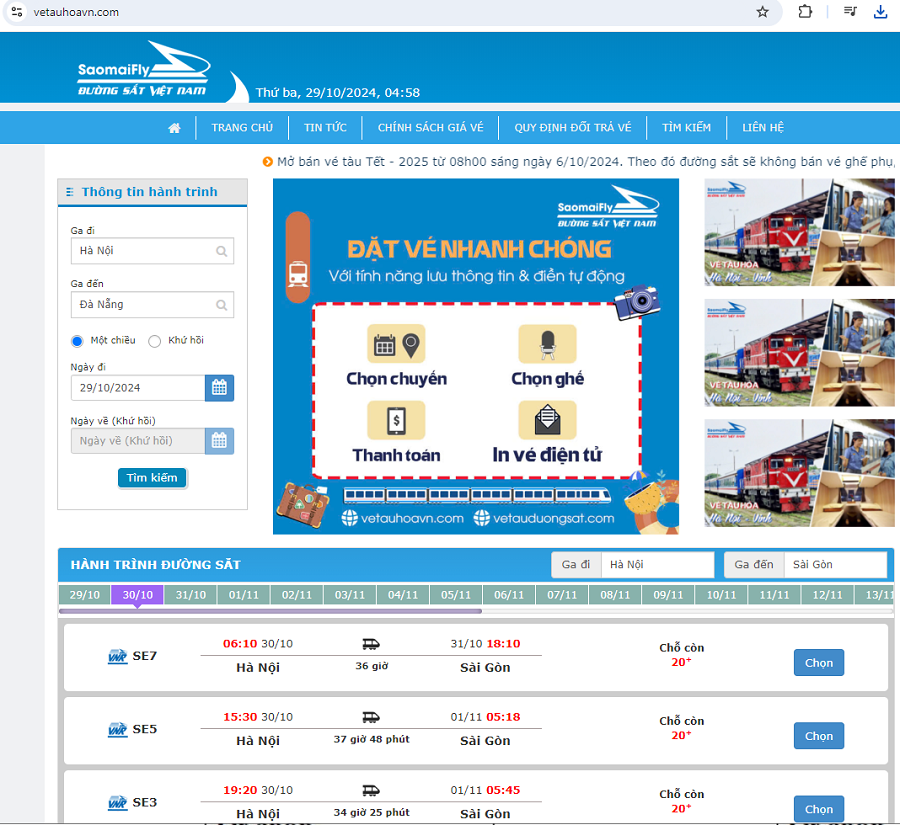900x825 pixels.
Task: Open the QUY ĐỊNH ĐỔI TRẢ VÉ menu
Action: coord(572,127)
